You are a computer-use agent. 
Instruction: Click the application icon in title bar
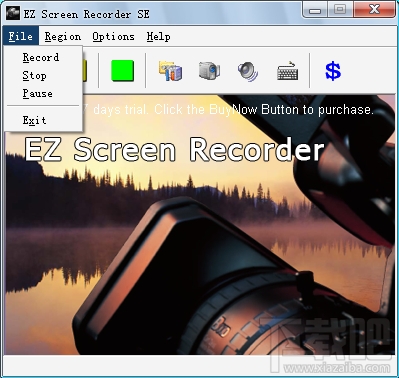(13, 14)
